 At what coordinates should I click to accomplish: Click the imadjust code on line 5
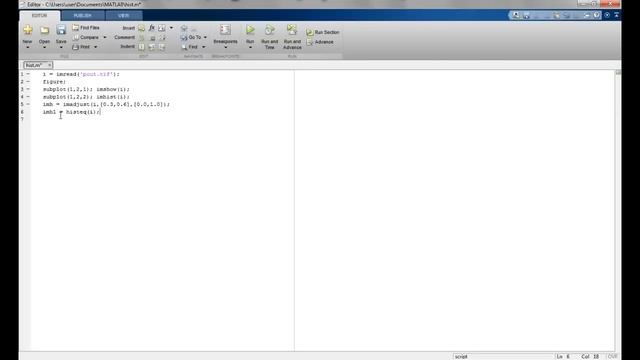106,104
